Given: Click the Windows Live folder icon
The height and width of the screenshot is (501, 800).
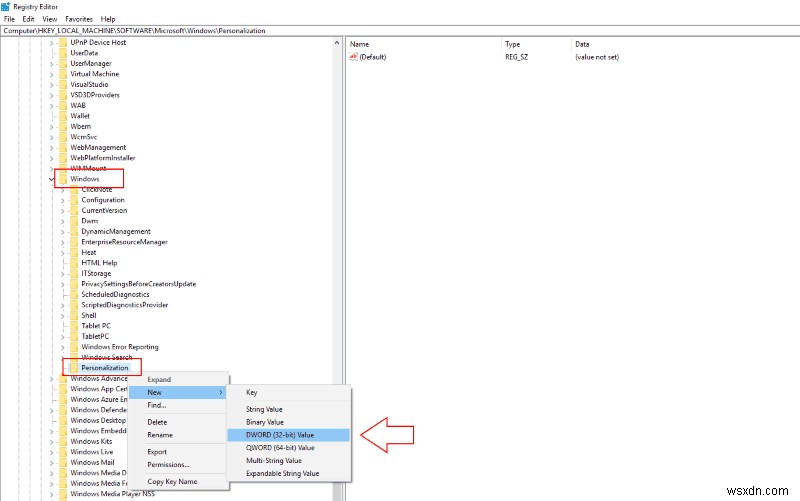Looking at the screenshot, I should click(x=63, y=452).
